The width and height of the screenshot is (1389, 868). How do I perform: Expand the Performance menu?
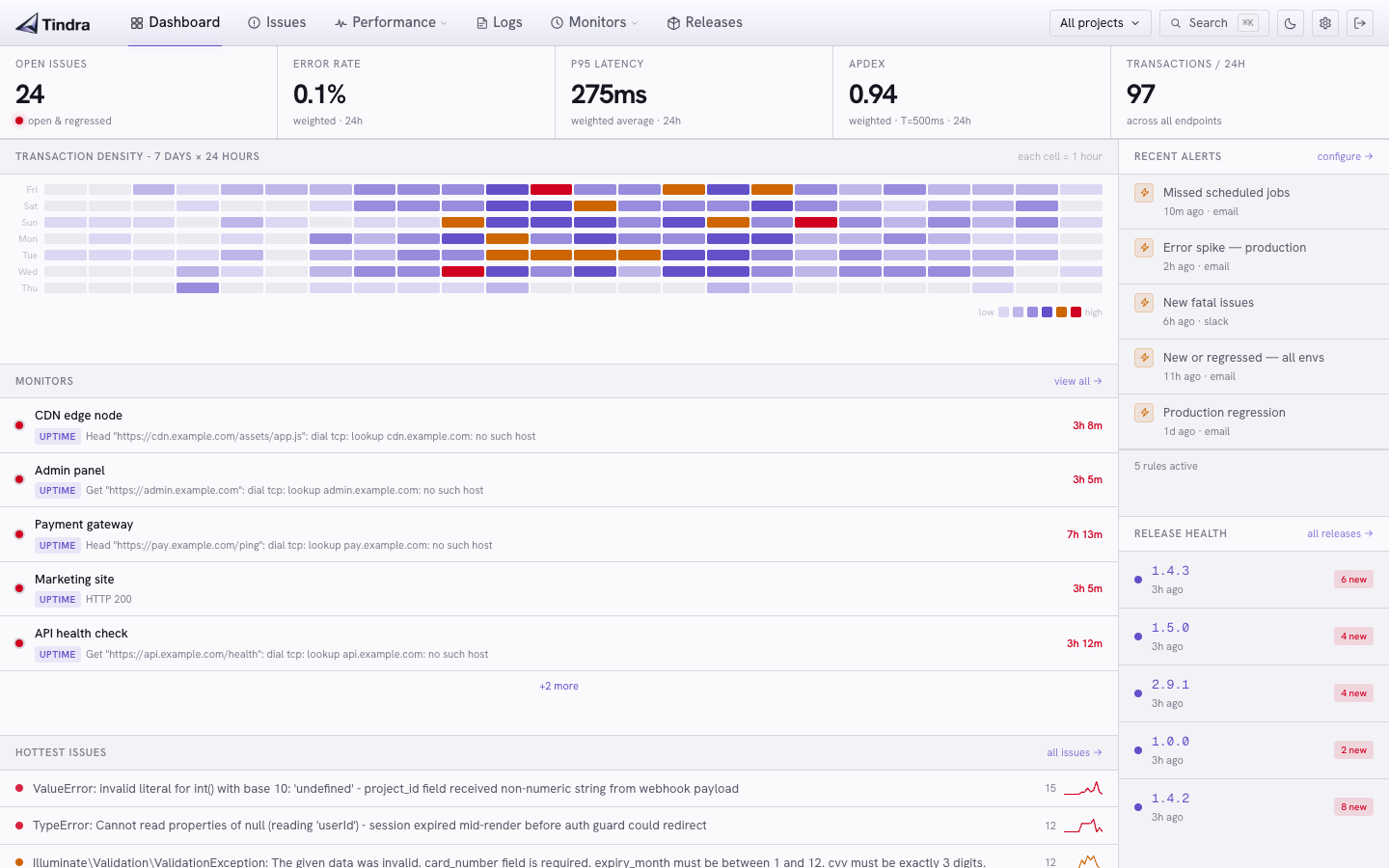point(391,22)
